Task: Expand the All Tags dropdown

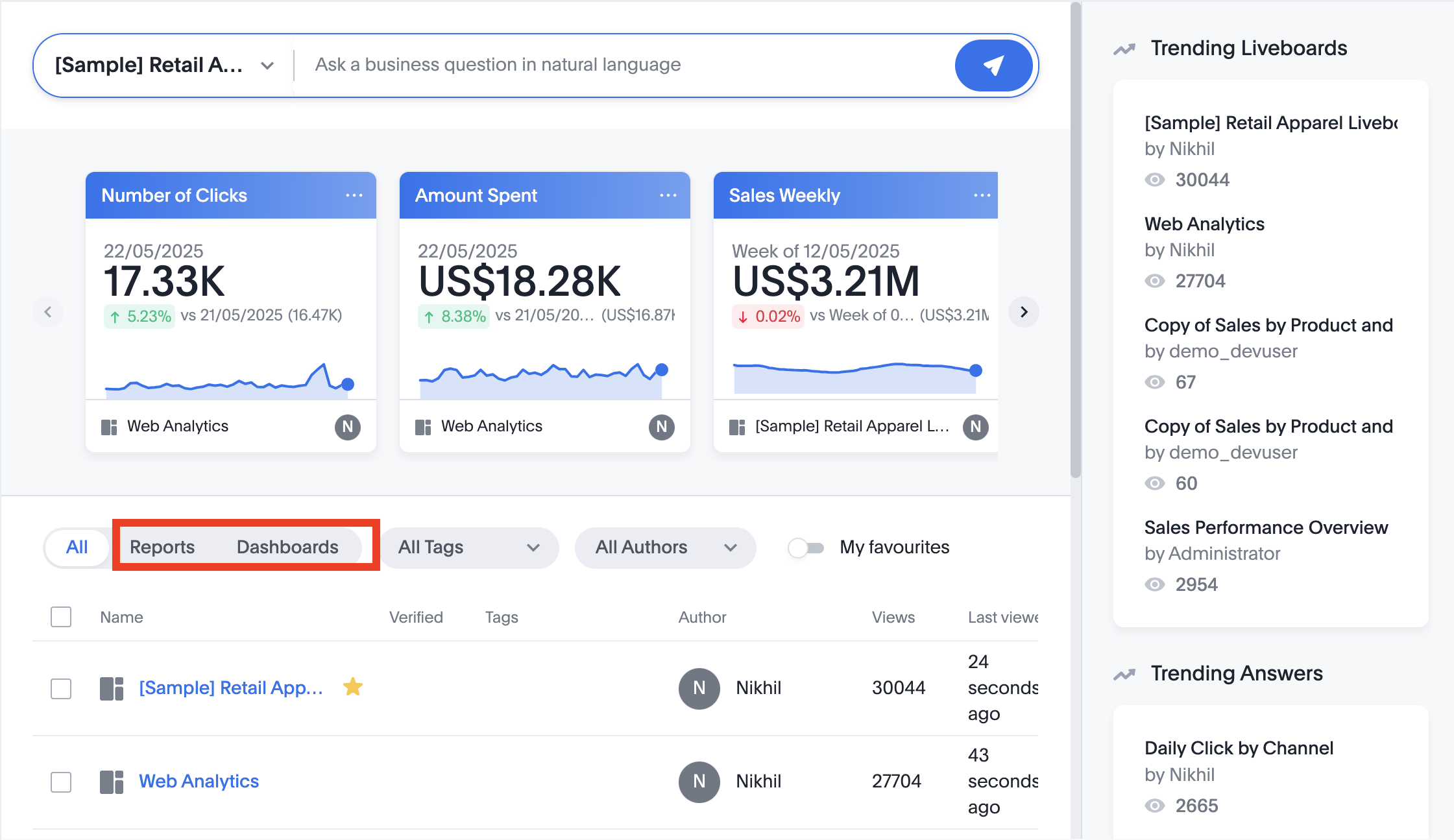Action: click(468, 547)
